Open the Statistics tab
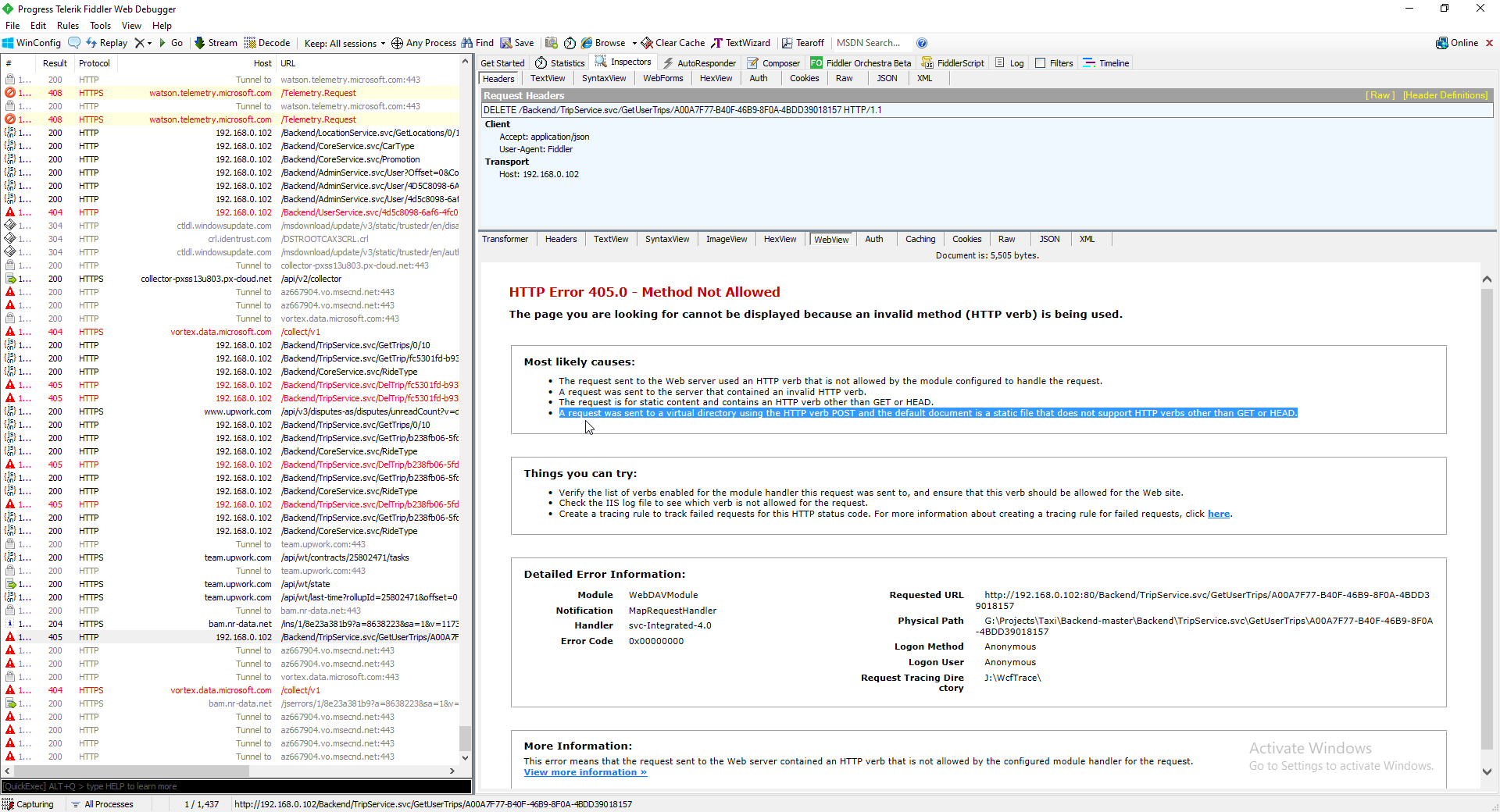 (x=560, y=63)
